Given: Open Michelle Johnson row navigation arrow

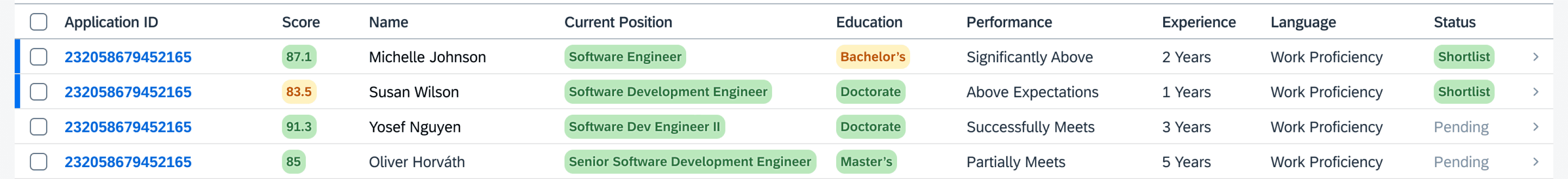Looking at the screenshot, I should [x=1535, y=57].
